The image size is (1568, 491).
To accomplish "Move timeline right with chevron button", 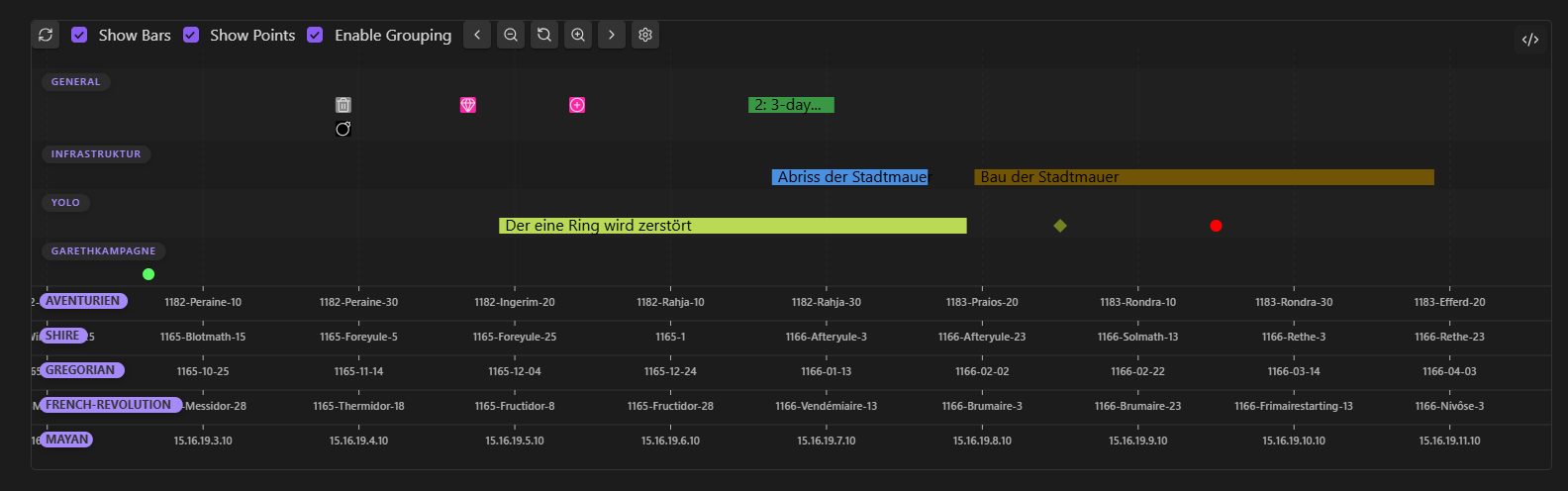I will pyautogui.click(x=612, y=35).
